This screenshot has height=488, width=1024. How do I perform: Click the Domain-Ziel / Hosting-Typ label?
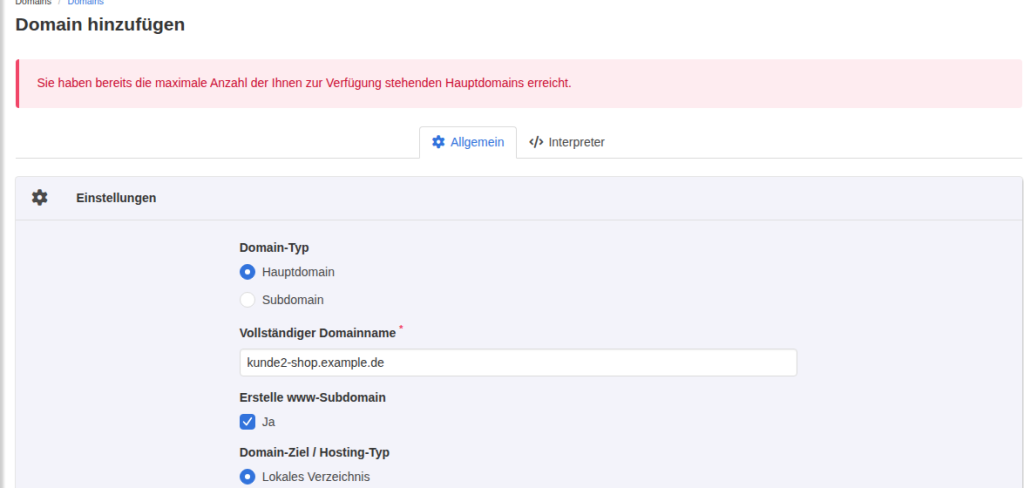point(315,452)
